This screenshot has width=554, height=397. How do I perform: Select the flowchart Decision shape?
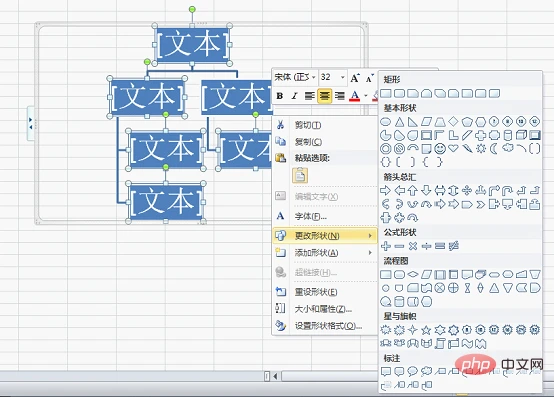tap(413, 274)
